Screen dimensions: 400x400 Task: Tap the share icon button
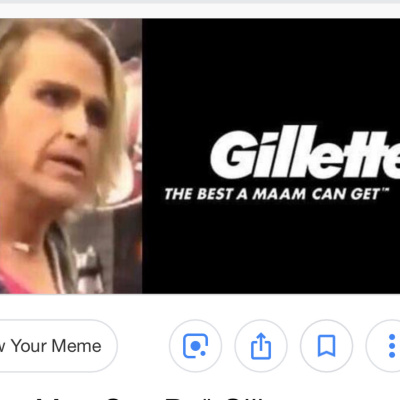point(261,346)
